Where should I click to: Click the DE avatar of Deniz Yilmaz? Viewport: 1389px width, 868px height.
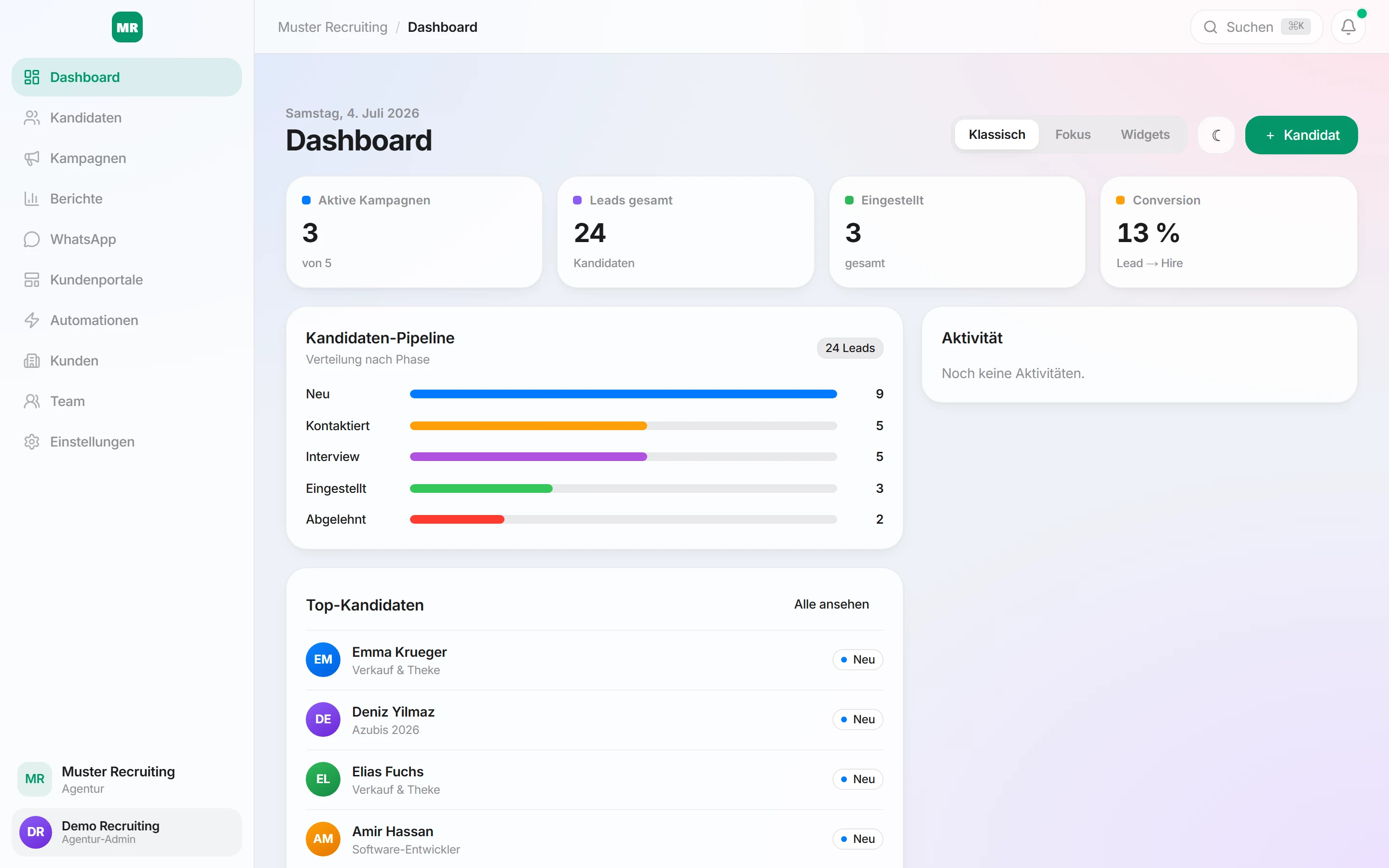pos(323,719)
